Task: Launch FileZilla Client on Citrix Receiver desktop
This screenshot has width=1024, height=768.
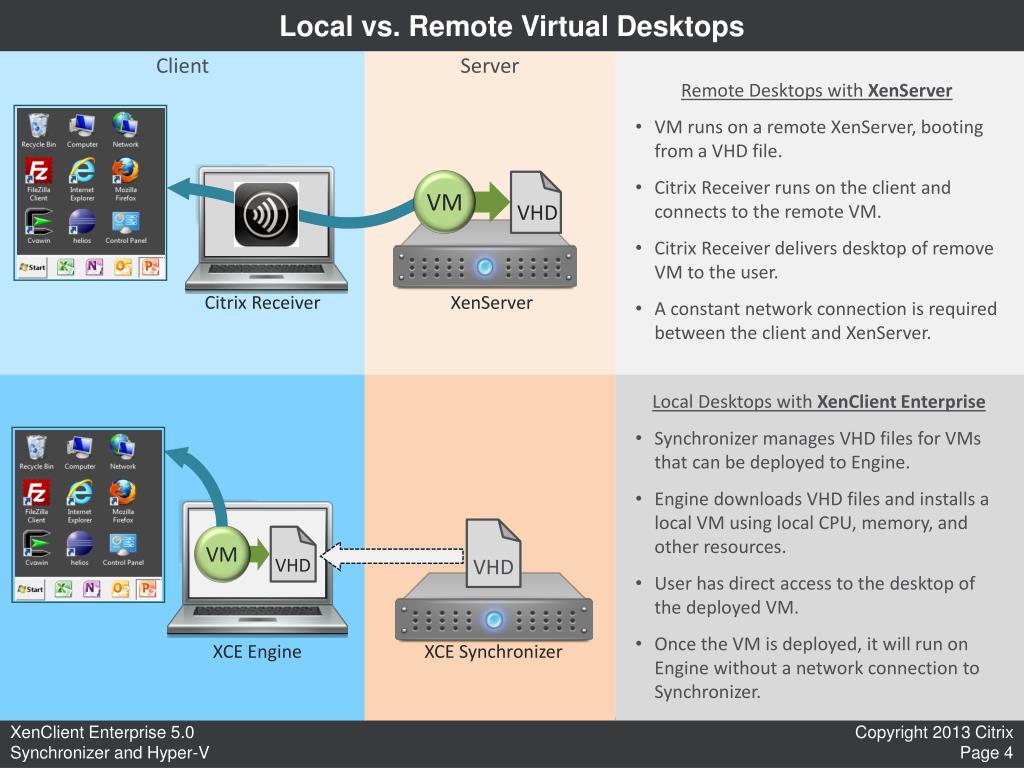Action: 39,179
